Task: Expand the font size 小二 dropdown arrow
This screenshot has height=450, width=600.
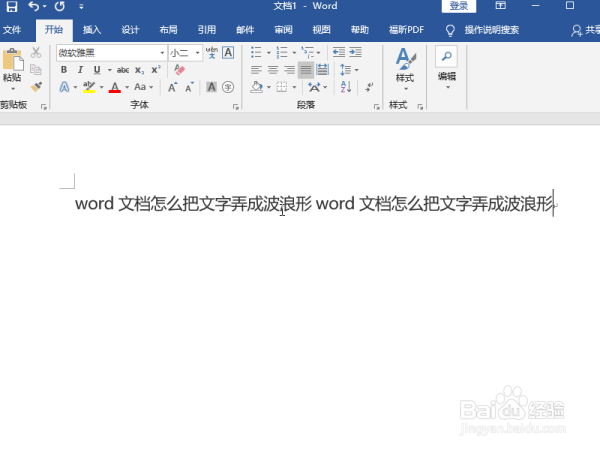Action: tap(197, 53)
